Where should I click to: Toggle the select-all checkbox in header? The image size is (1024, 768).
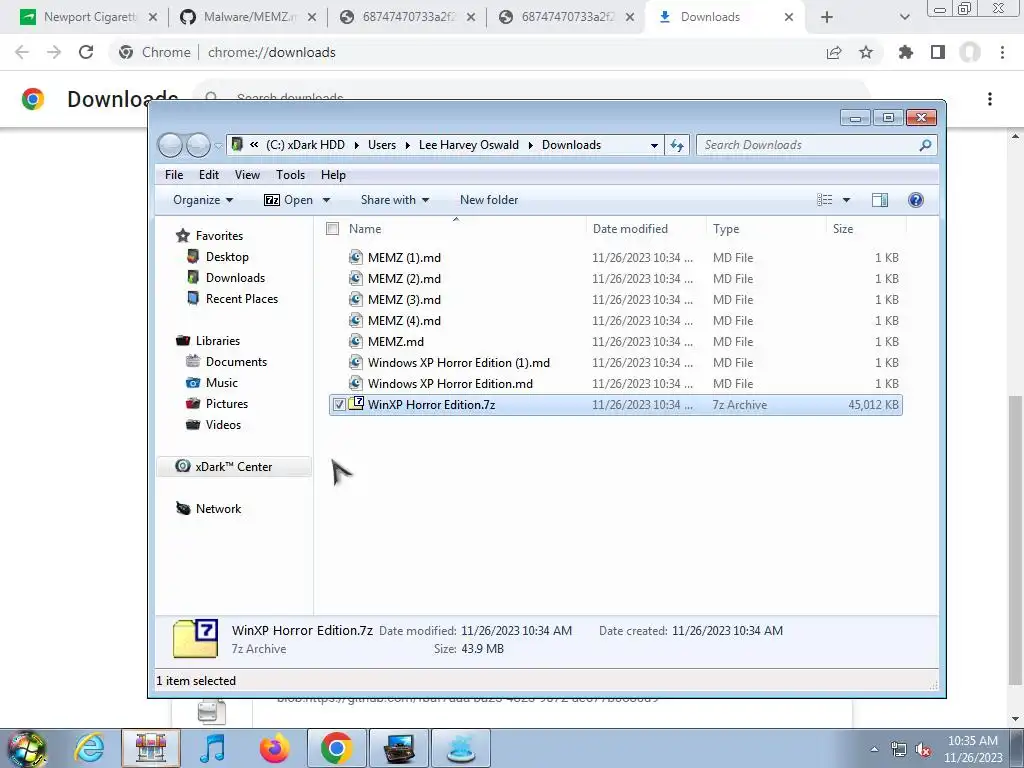coord(332,229)
